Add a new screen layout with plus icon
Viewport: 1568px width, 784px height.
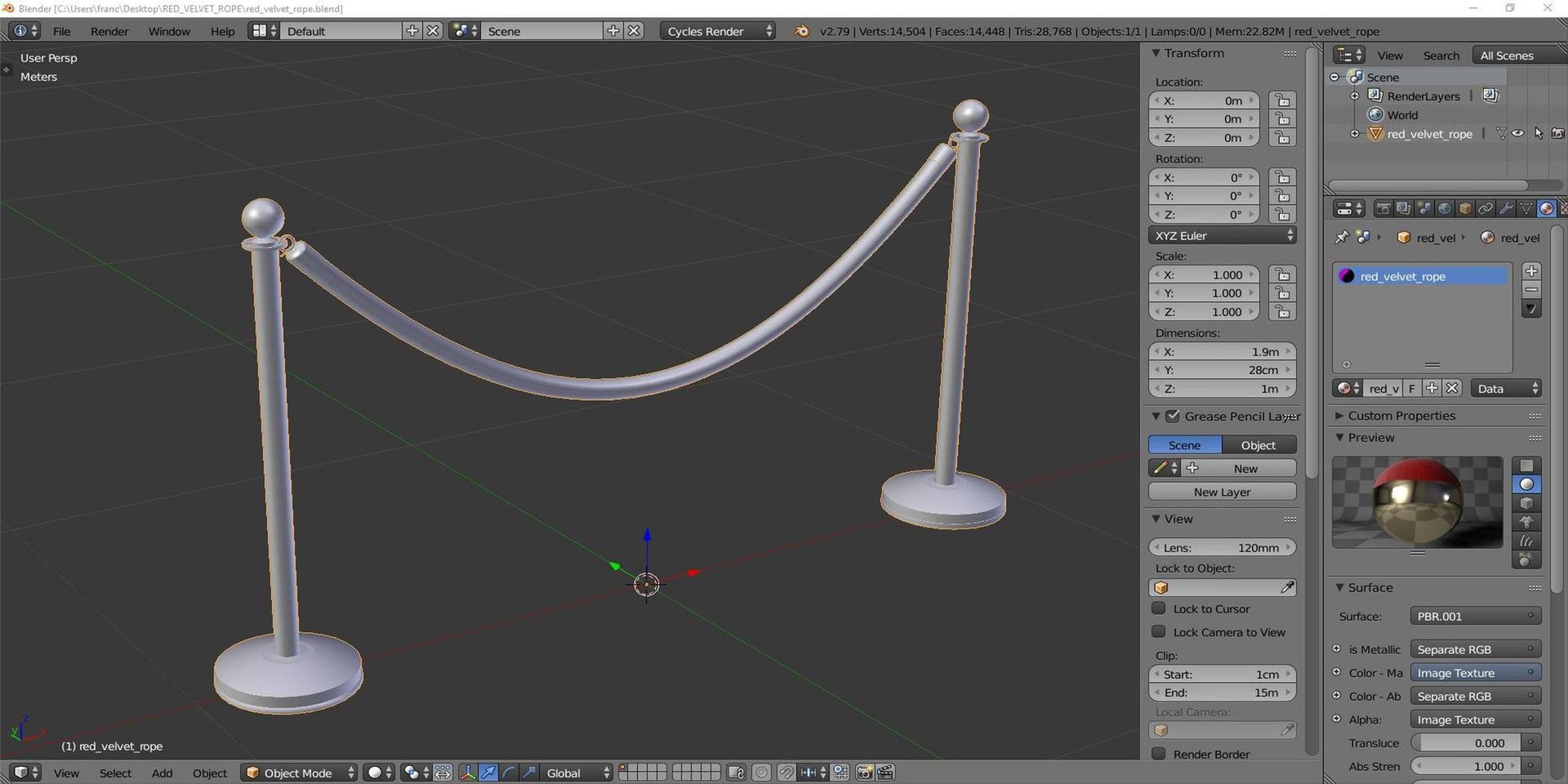pos(412,30)
